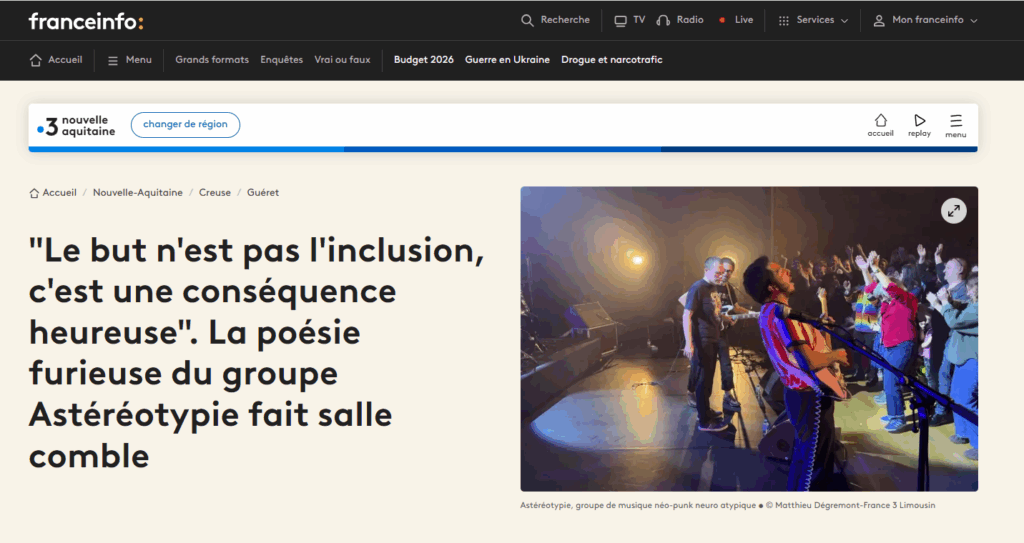Image resolution: width=1024 pixels, height=543 pixels.
Task: Open the Vrai ou faux section
Action: click(342, 60)
